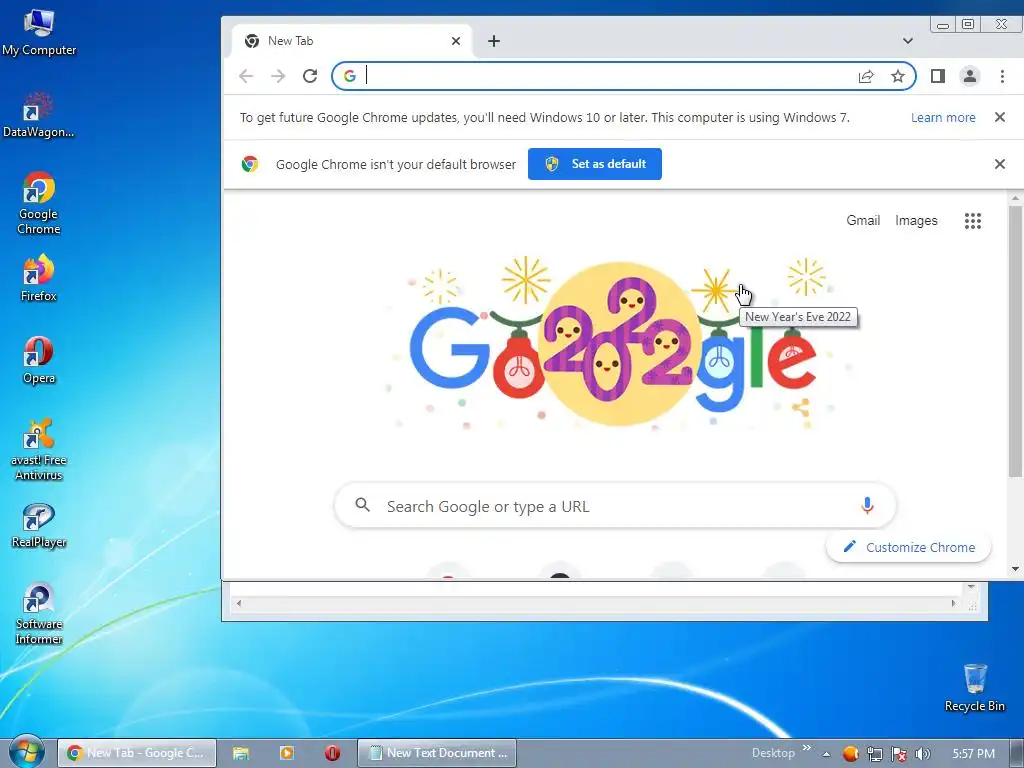Image resolution: width=1024 pixels, height=768 pixels.
Task: Bookmark this tab with the star icon
Action: (x=898, y=76)
